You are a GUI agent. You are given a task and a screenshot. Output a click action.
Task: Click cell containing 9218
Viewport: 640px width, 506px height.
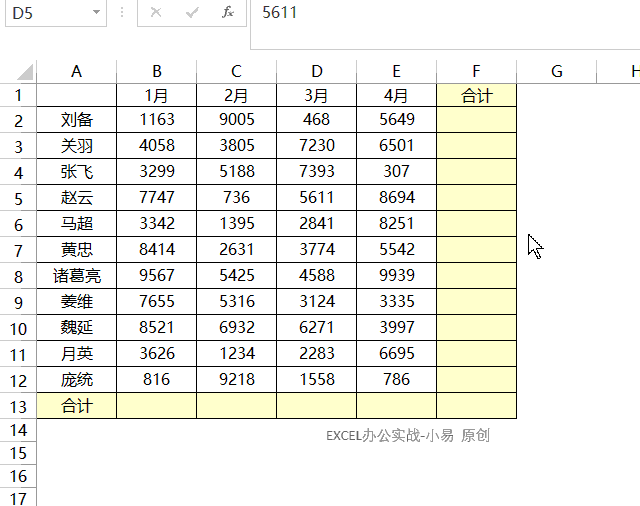(x=236, y=380)
